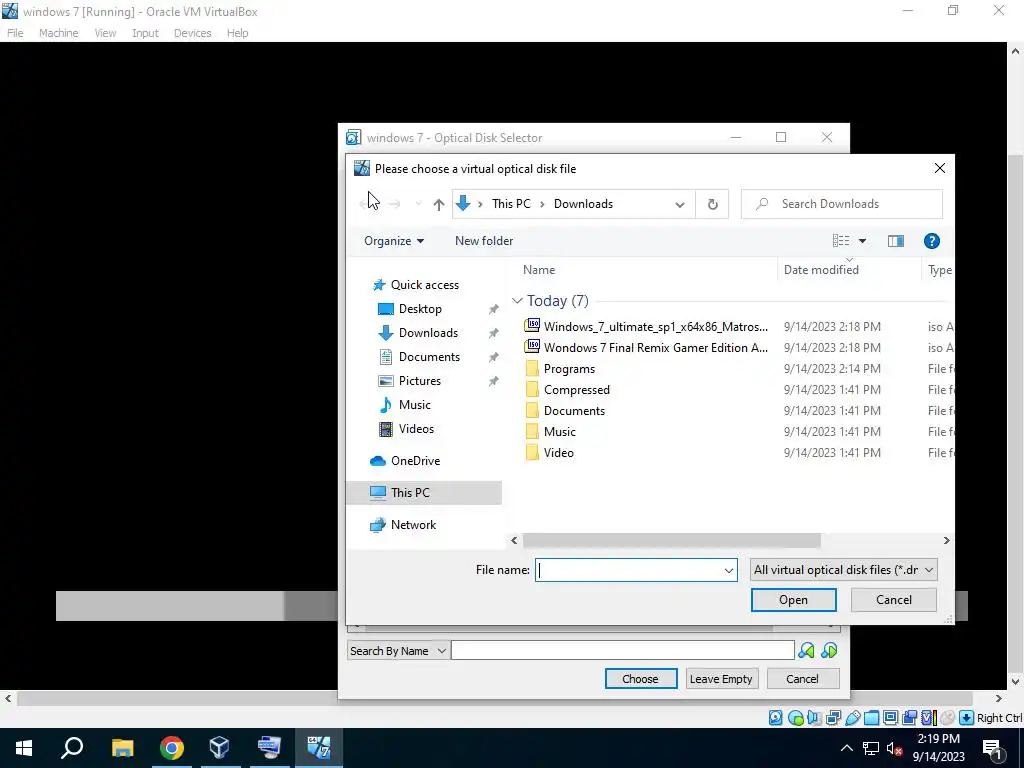Click the audio status bar icon
The width and height of the screenshot is (1024, 768).
[x=814, y=718]
